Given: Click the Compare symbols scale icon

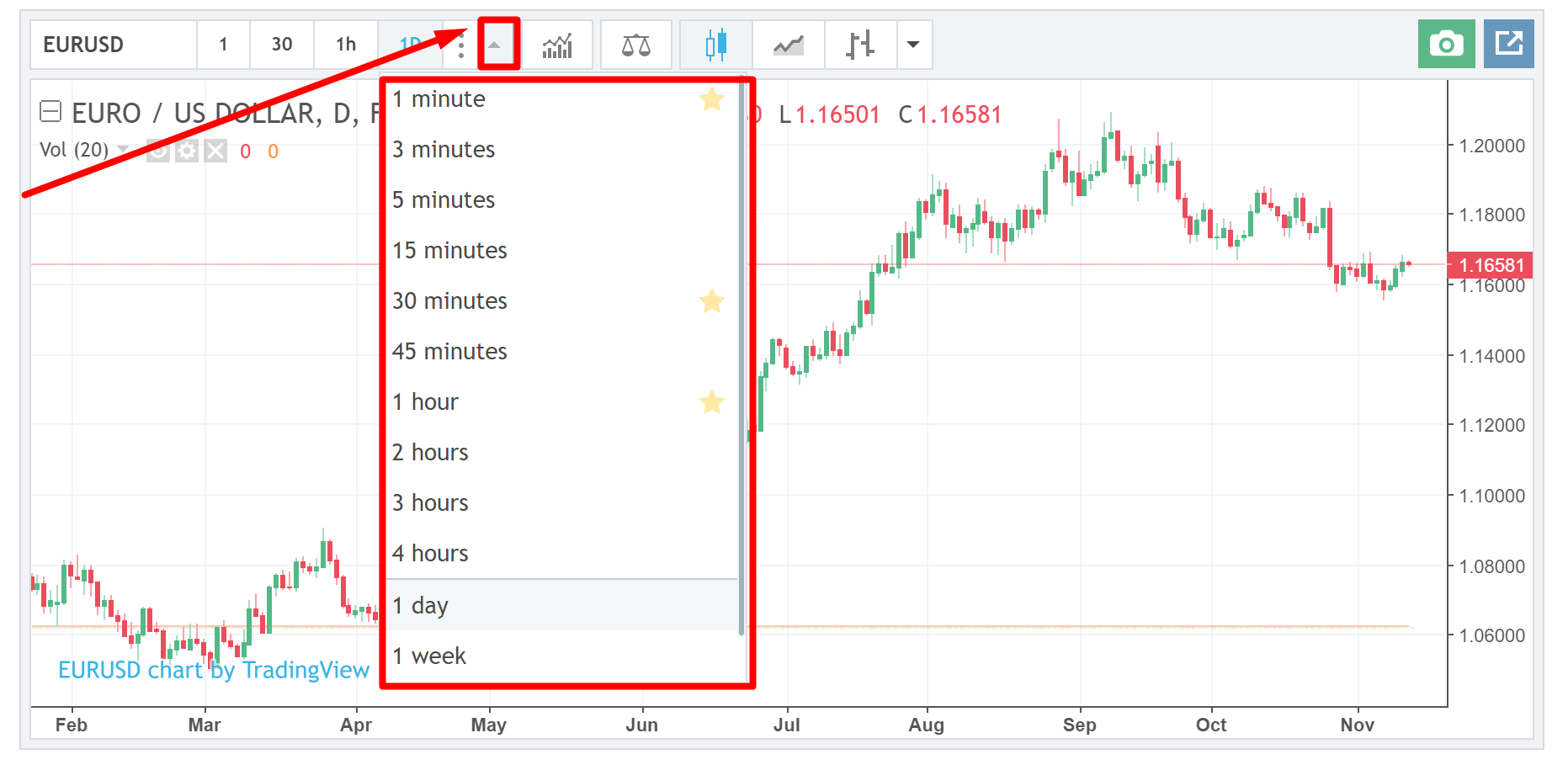Looking at the screenshot, I should (635, 45).
